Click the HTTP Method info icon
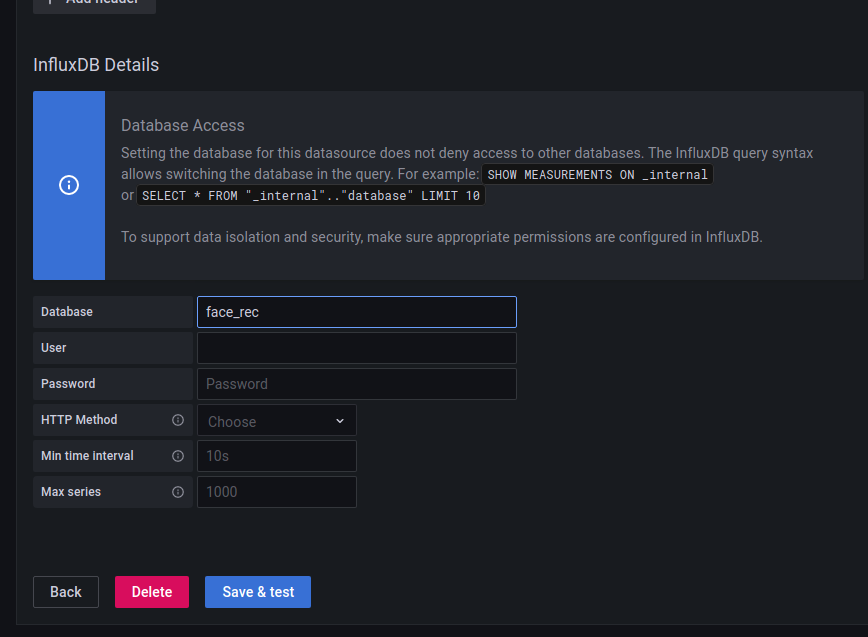The width and height of the screenshot is (868, 637). [178, 420]
